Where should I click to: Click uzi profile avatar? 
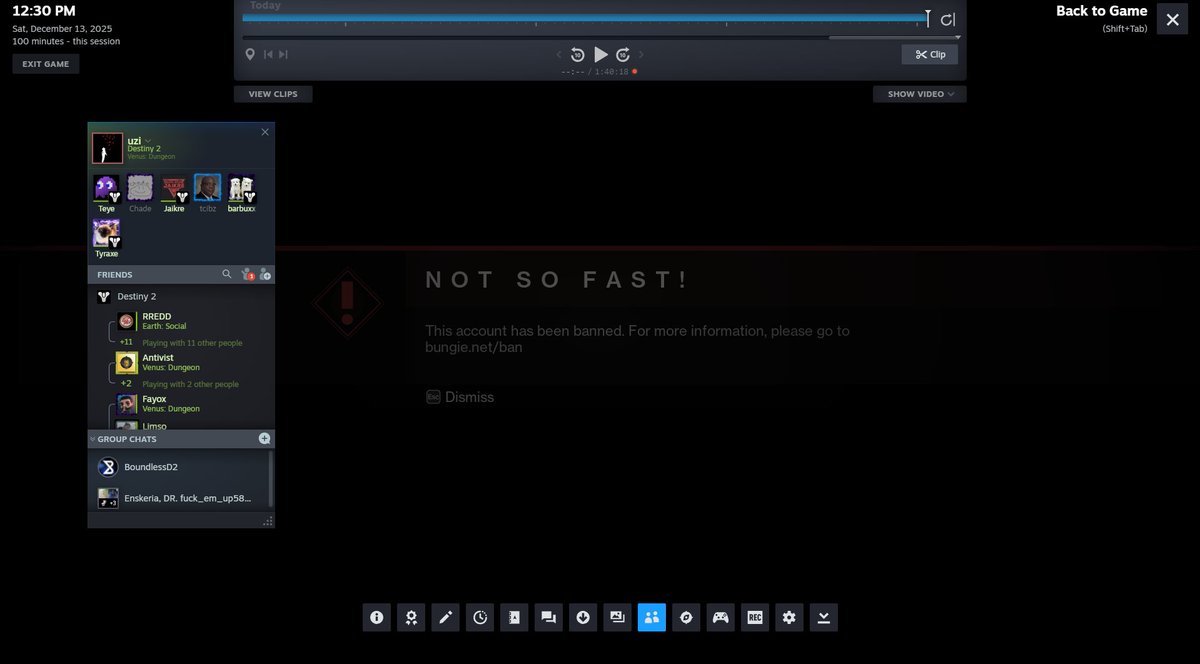click(107, 148)
